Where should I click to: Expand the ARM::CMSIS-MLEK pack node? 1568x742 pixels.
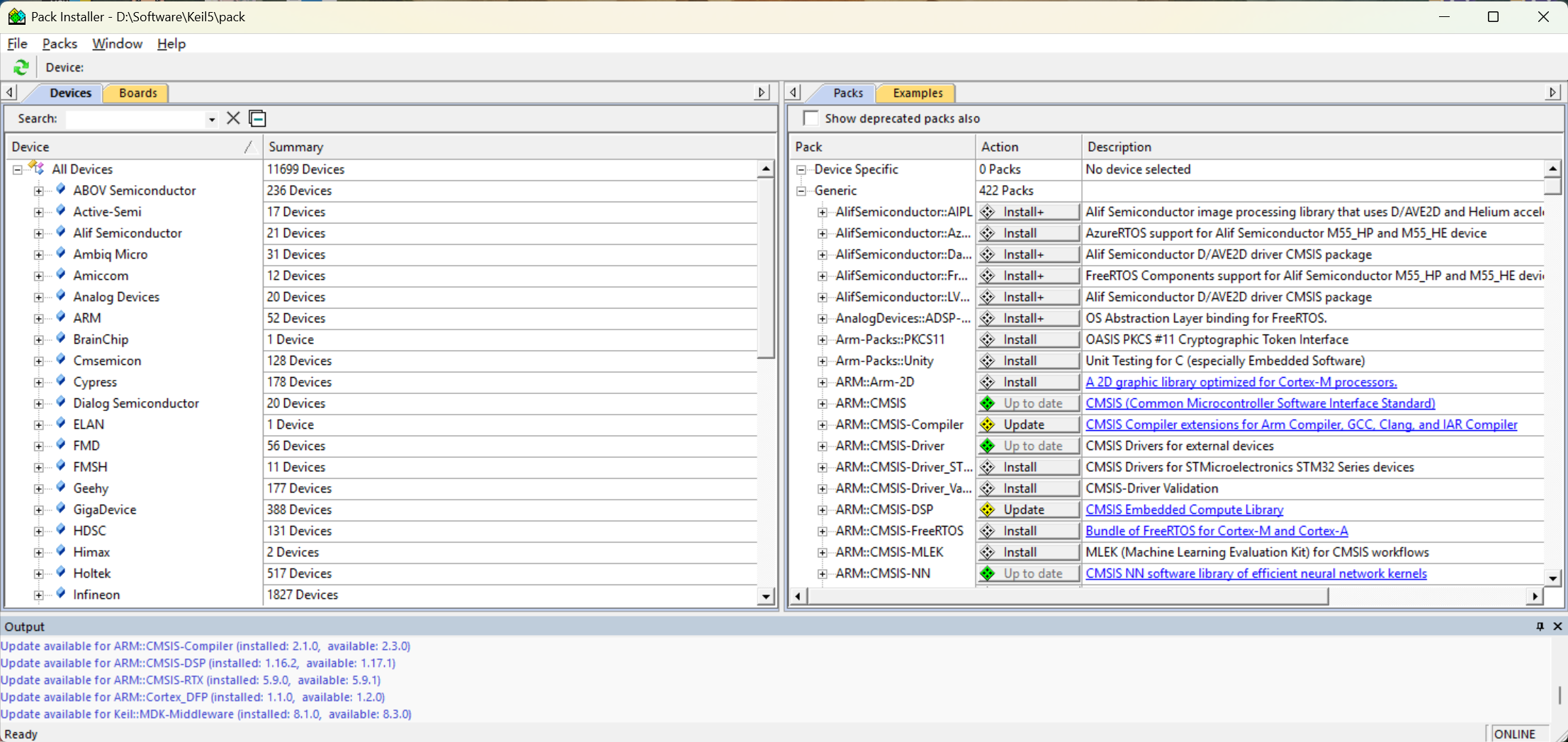(x=823, y=552)
